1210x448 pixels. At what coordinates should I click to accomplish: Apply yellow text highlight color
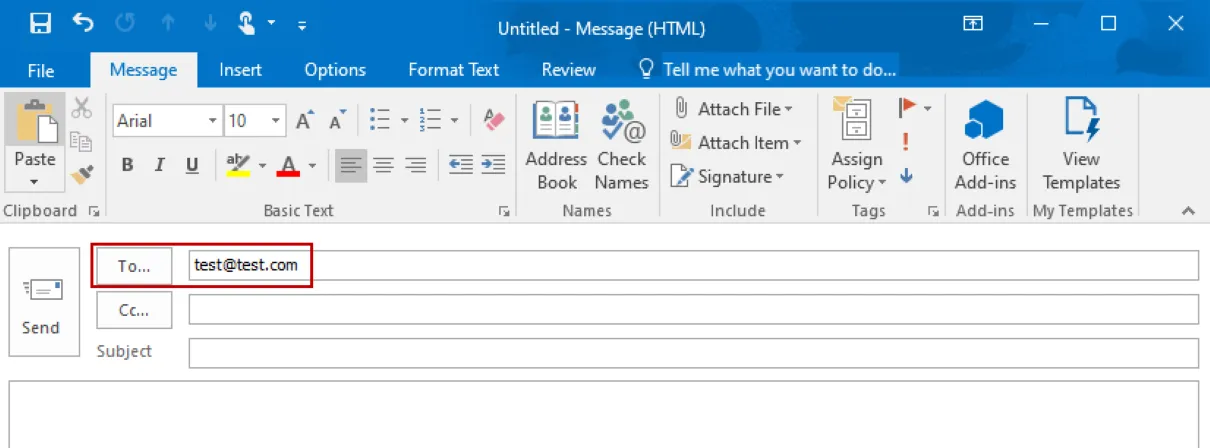[238, 165]
